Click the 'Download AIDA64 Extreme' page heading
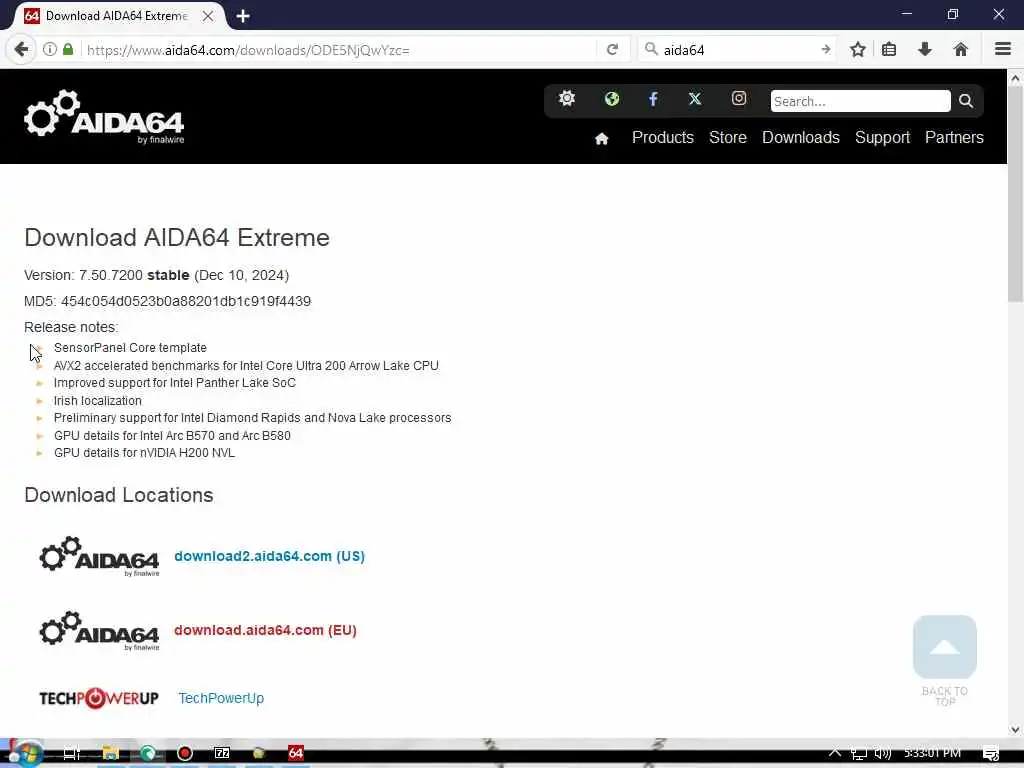1024x768 pixels. pos(177,238)
